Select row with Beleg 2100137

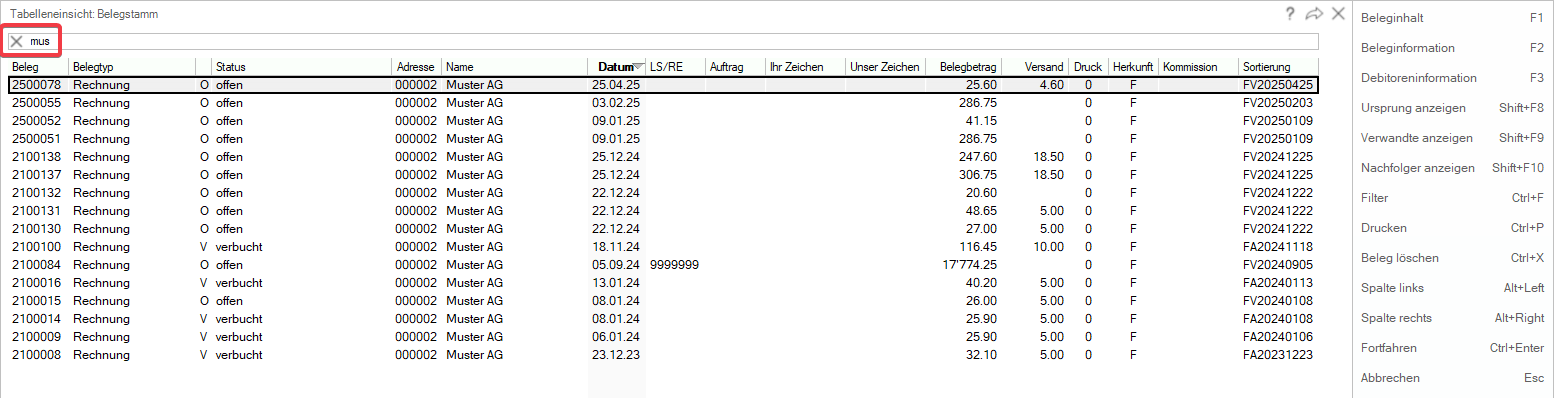pyautogui.click(x=663, y=175)
